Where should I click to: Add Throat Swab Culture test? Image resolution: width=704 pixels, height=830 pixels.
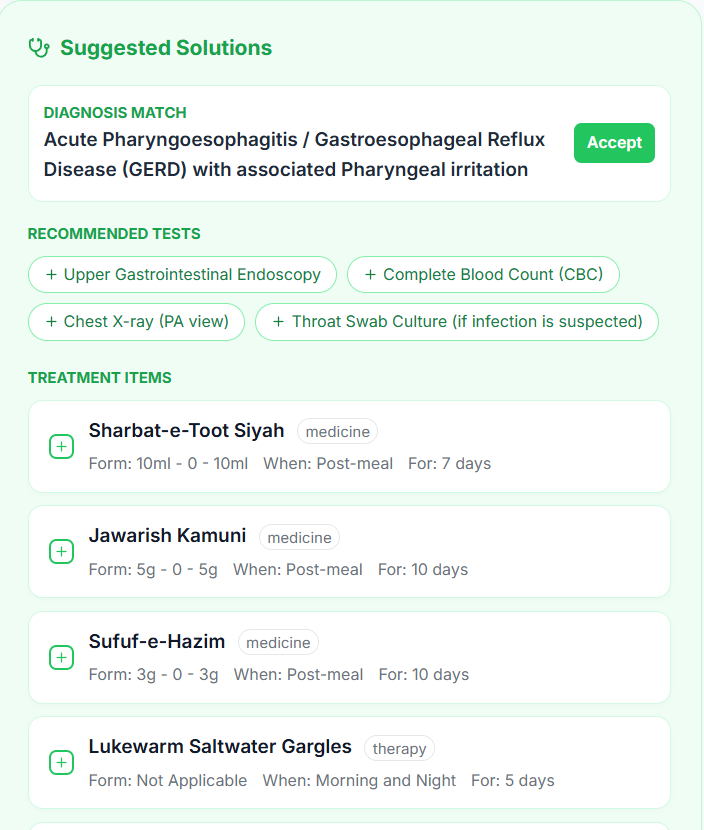click(x=457, y=322)
